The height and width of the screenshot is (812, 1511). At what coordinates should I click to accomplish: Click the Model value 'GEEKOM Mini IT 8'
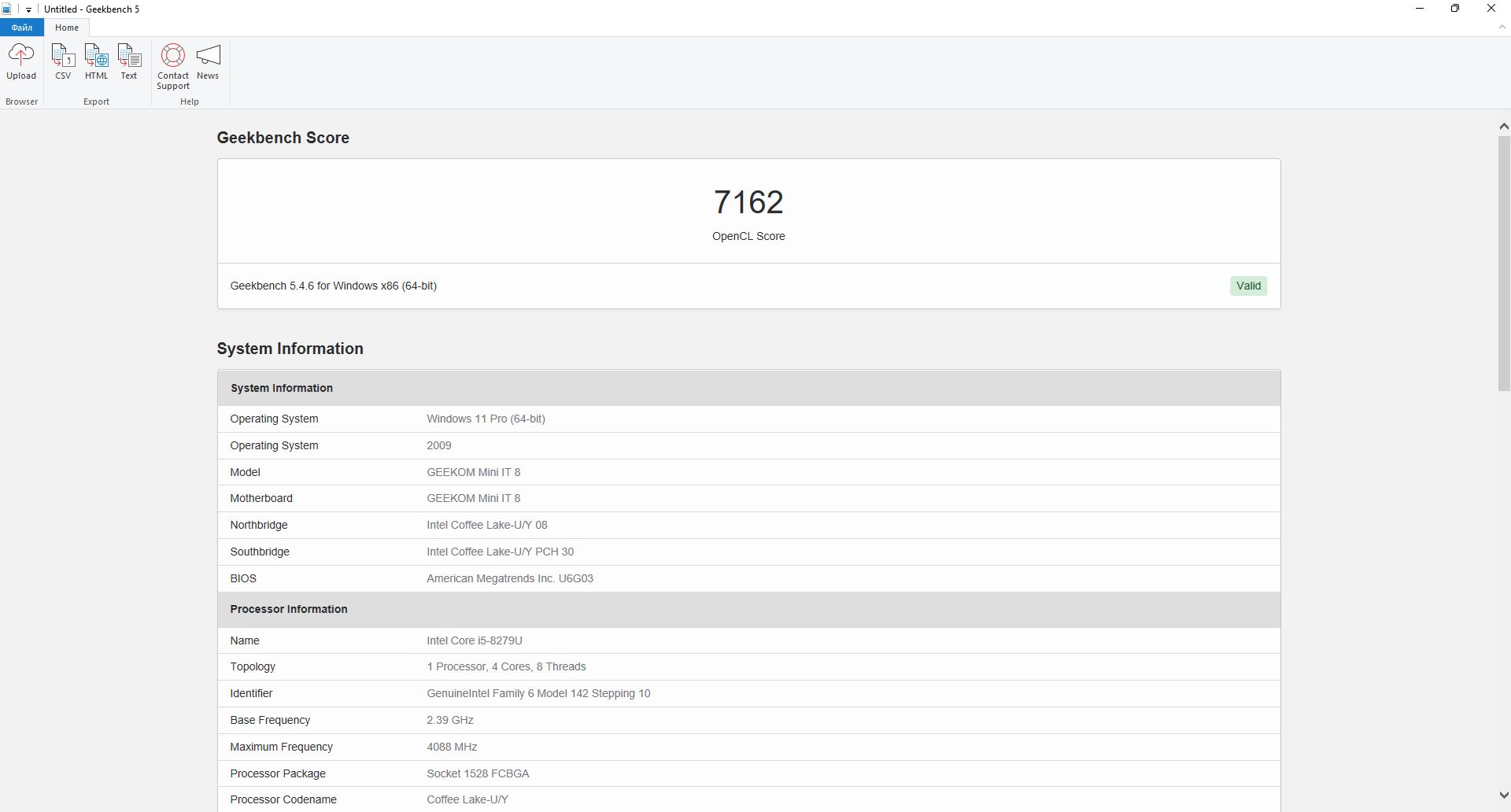[474, 472]
